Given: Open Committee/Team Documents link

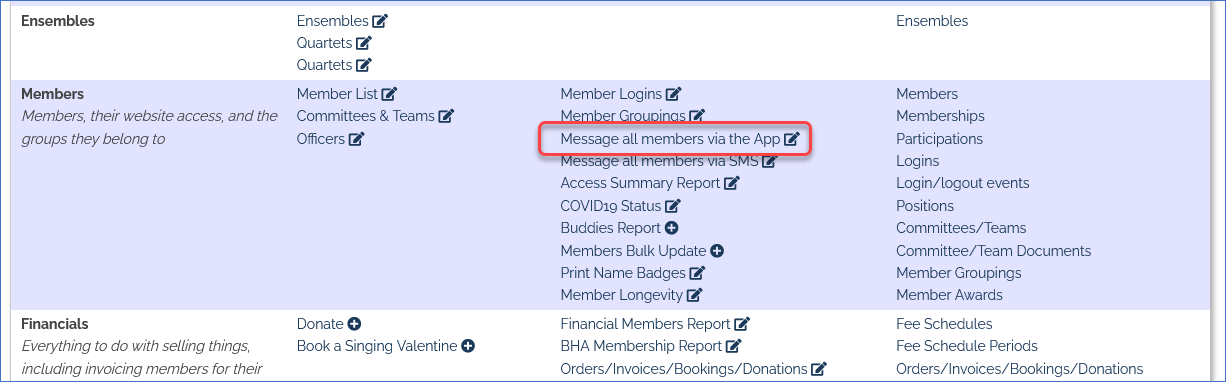Looking at the screenshot, I should (993, 251).
